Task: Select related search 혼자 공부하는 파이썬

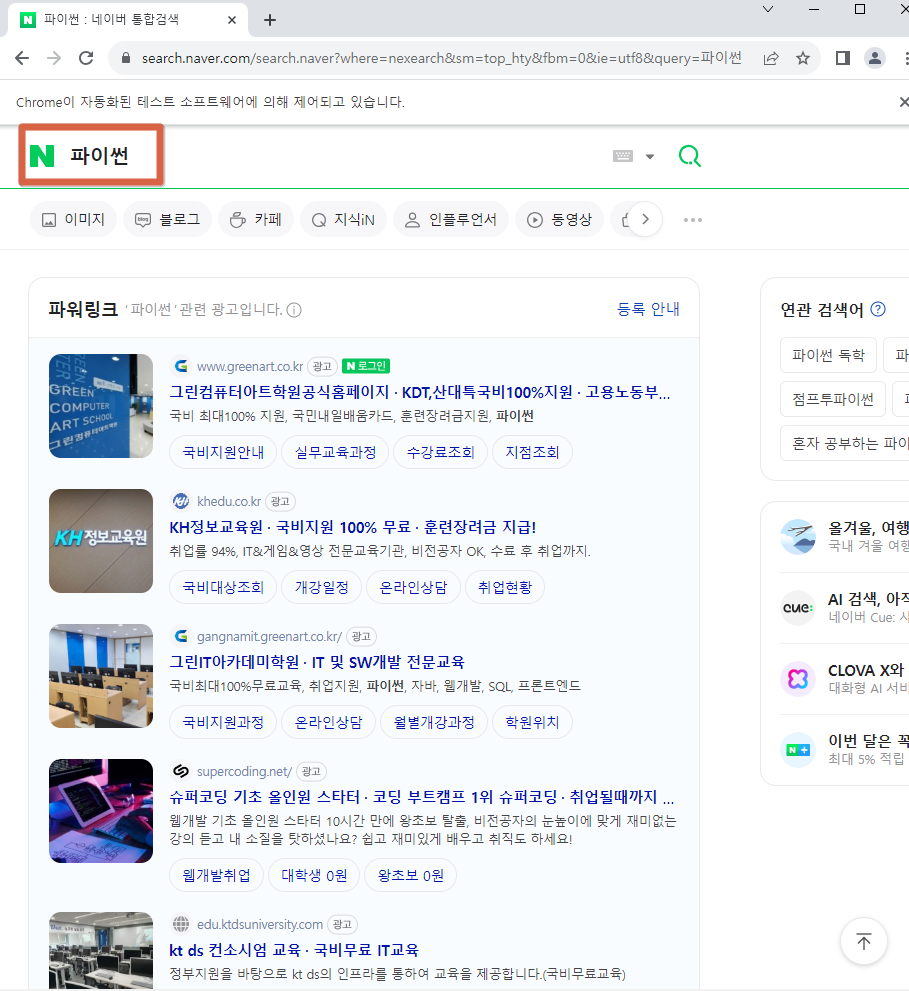Action: point(845,443)
